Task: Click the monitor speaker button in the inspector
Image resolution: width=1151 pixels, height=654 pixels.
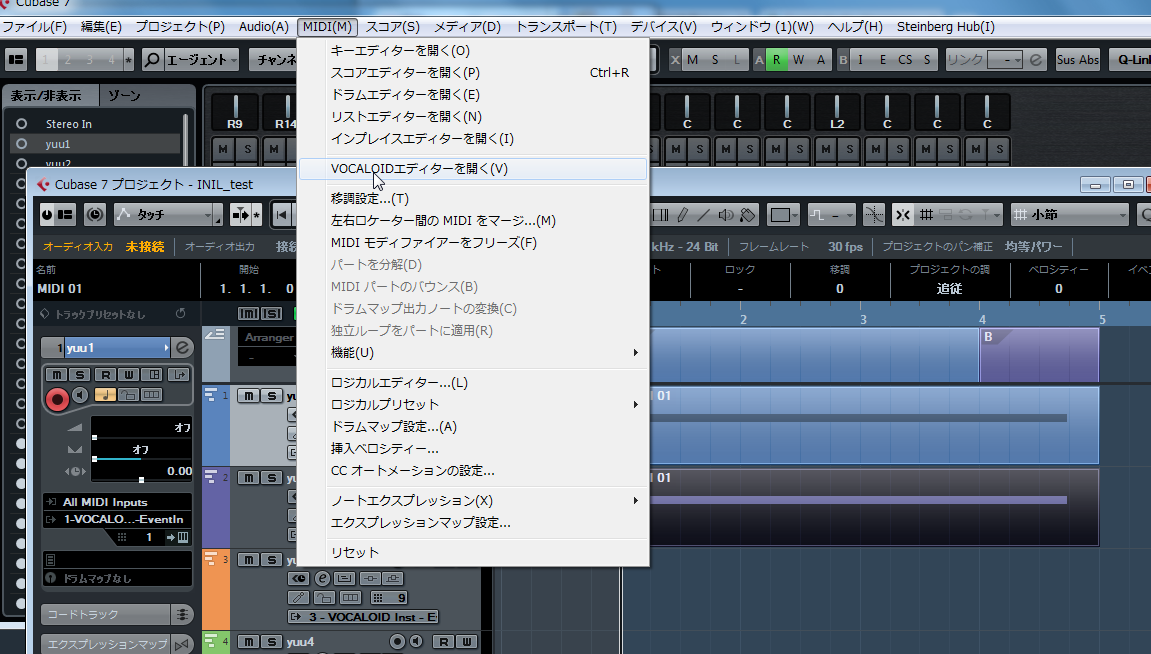Action: point(81,396)
